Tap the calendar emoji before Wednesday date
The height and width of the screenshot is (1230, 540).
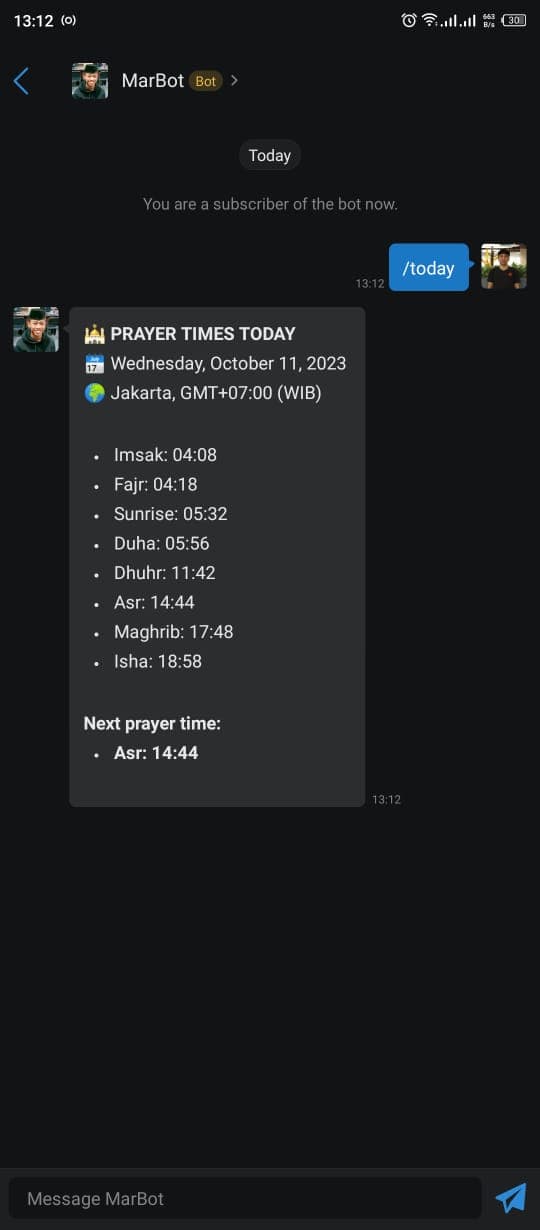[x=95, y=363]
